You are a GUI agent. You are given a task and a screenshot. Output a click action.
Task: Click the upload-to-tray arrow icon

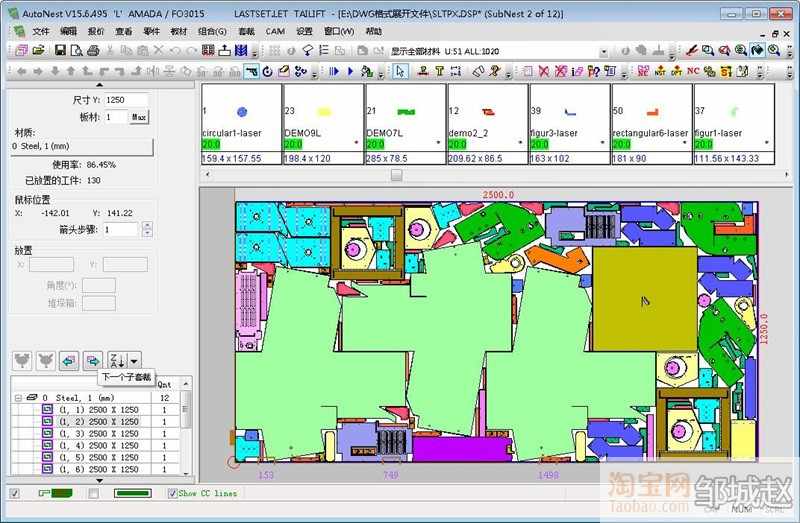click(x=224, y=51)
